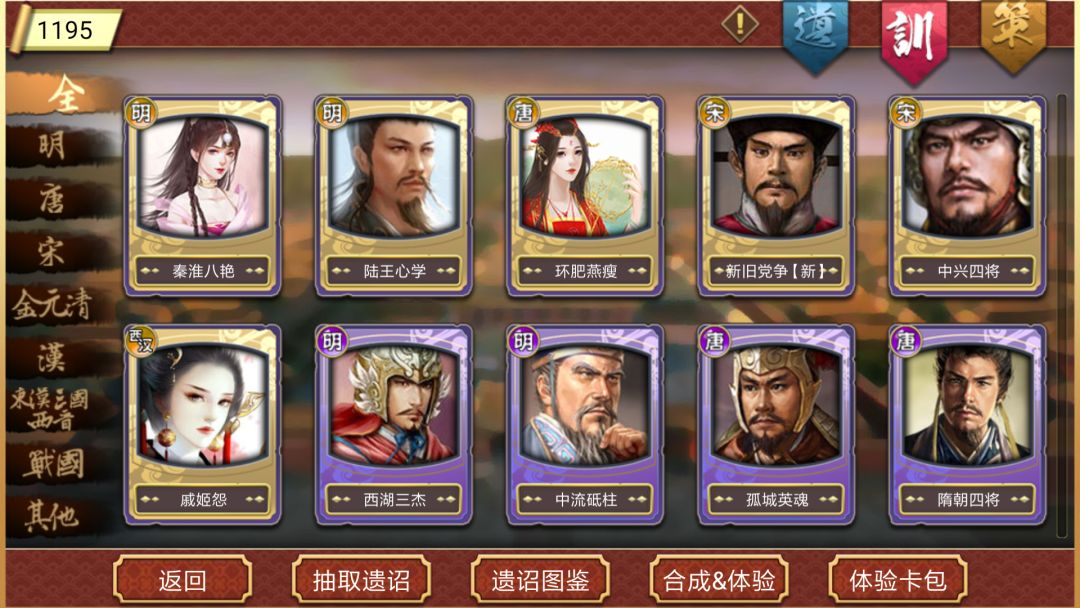Open the 环肥燕瘦 card

[585, 196]
